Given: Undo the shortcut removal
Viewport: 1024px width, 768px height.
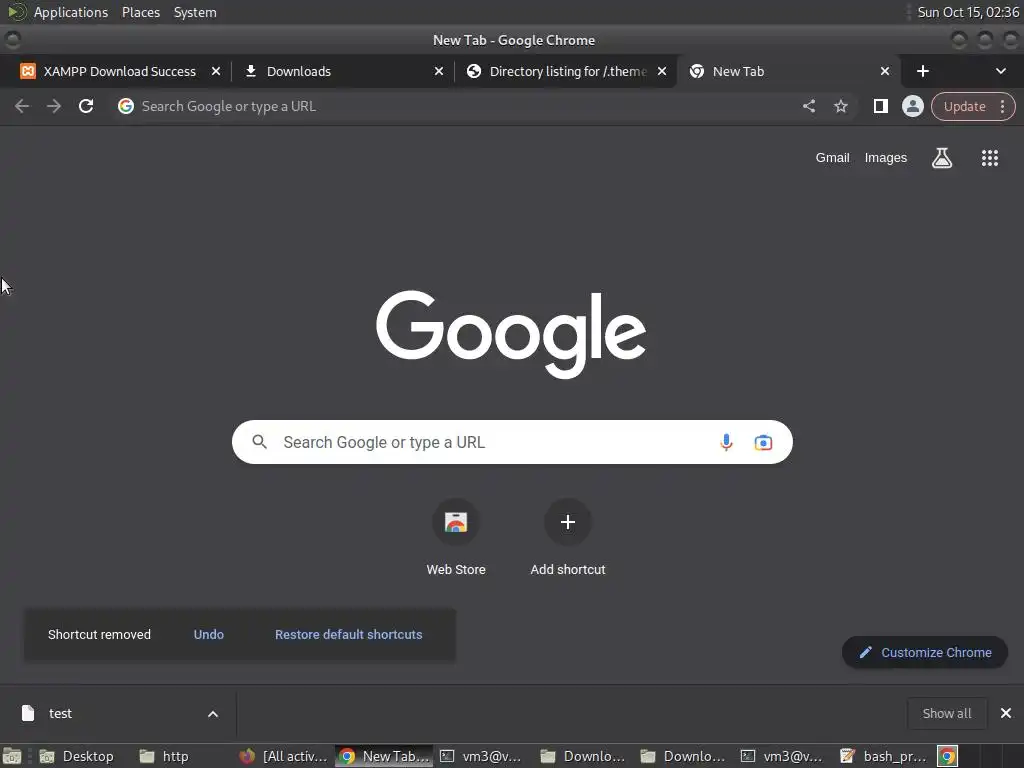Looking at the screenshot, I should (208, 634).
